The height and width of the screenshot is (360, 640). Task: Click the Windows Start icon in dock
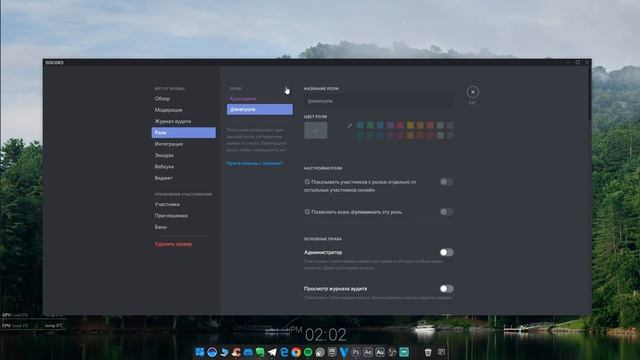(x=200, y=352)
